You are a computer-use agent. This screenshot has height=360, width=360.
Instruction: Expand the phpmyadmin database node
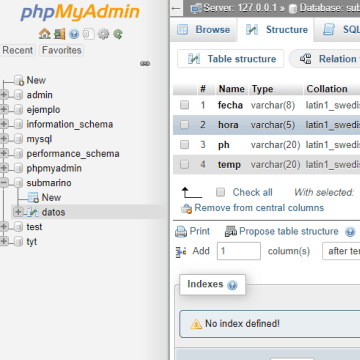coord(4,168)
